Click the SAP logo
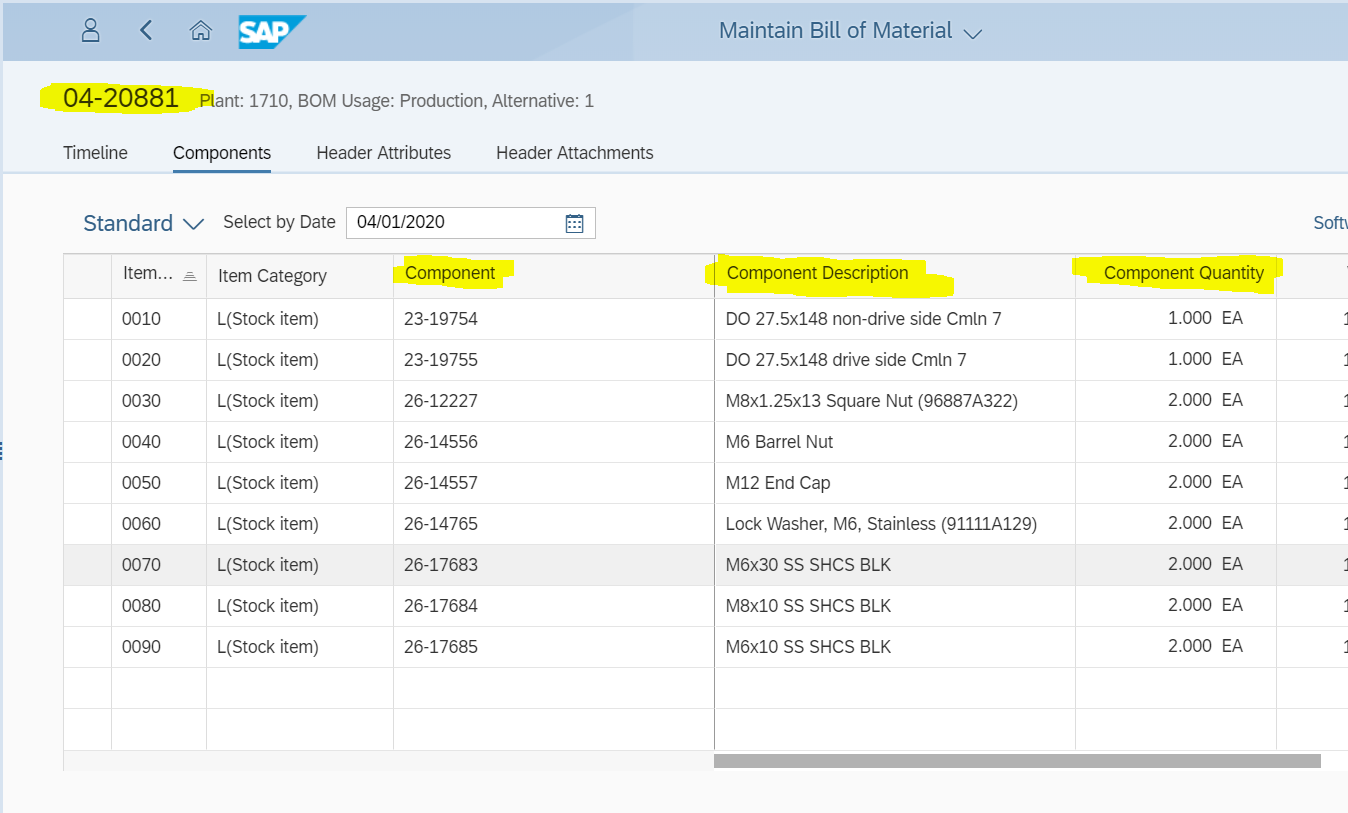This screenshot has height=813, width=1348. (270, 32)
